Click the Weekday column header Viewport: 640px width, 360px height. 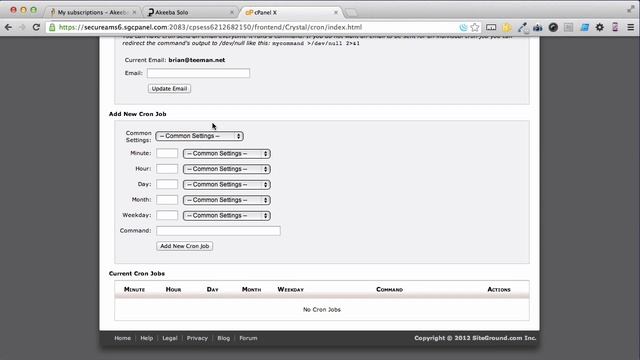[291, 289]
